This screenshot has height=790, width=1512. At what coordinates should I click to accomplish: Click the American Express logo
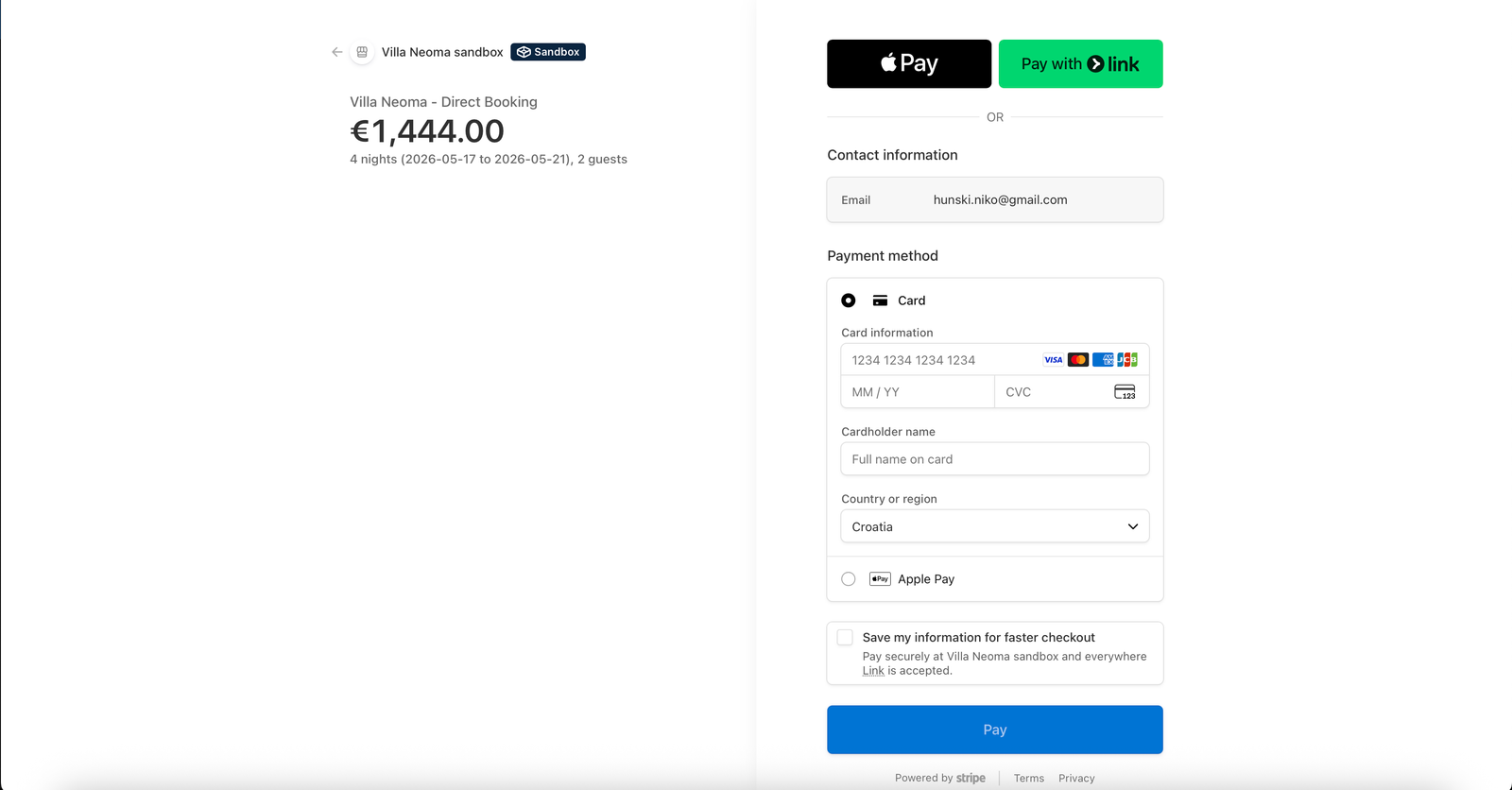tap(1103, 360)
